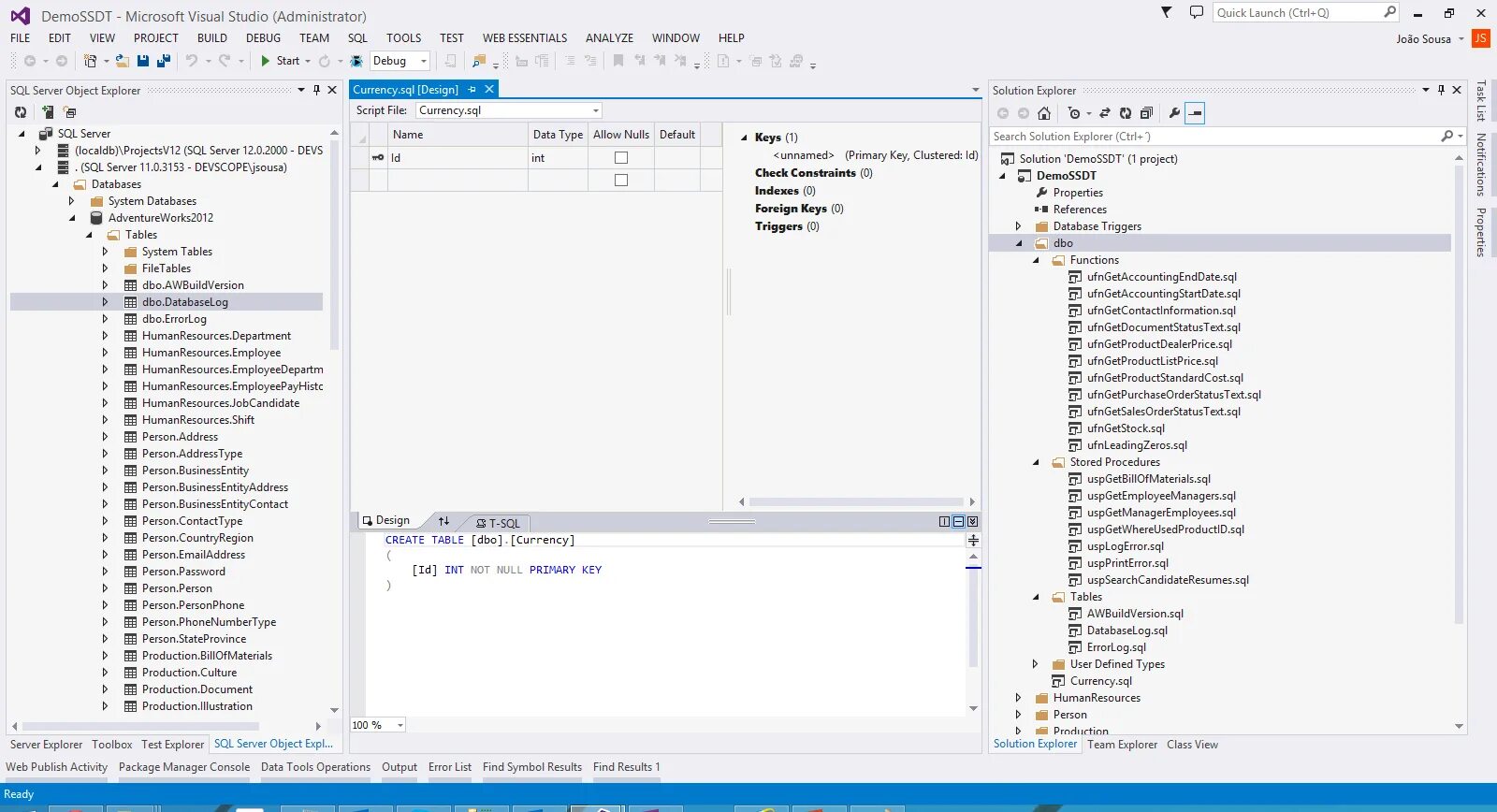1497x812 pixels.
Task: Click the Home icon in Solution Explorer
Action: (1044, 113)
